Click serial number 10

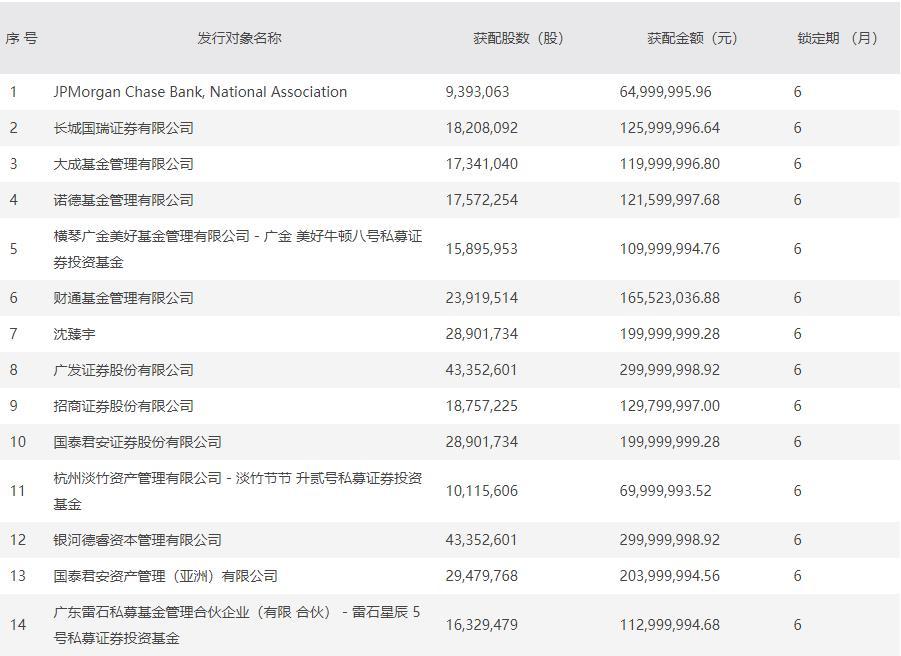[18, 442]
